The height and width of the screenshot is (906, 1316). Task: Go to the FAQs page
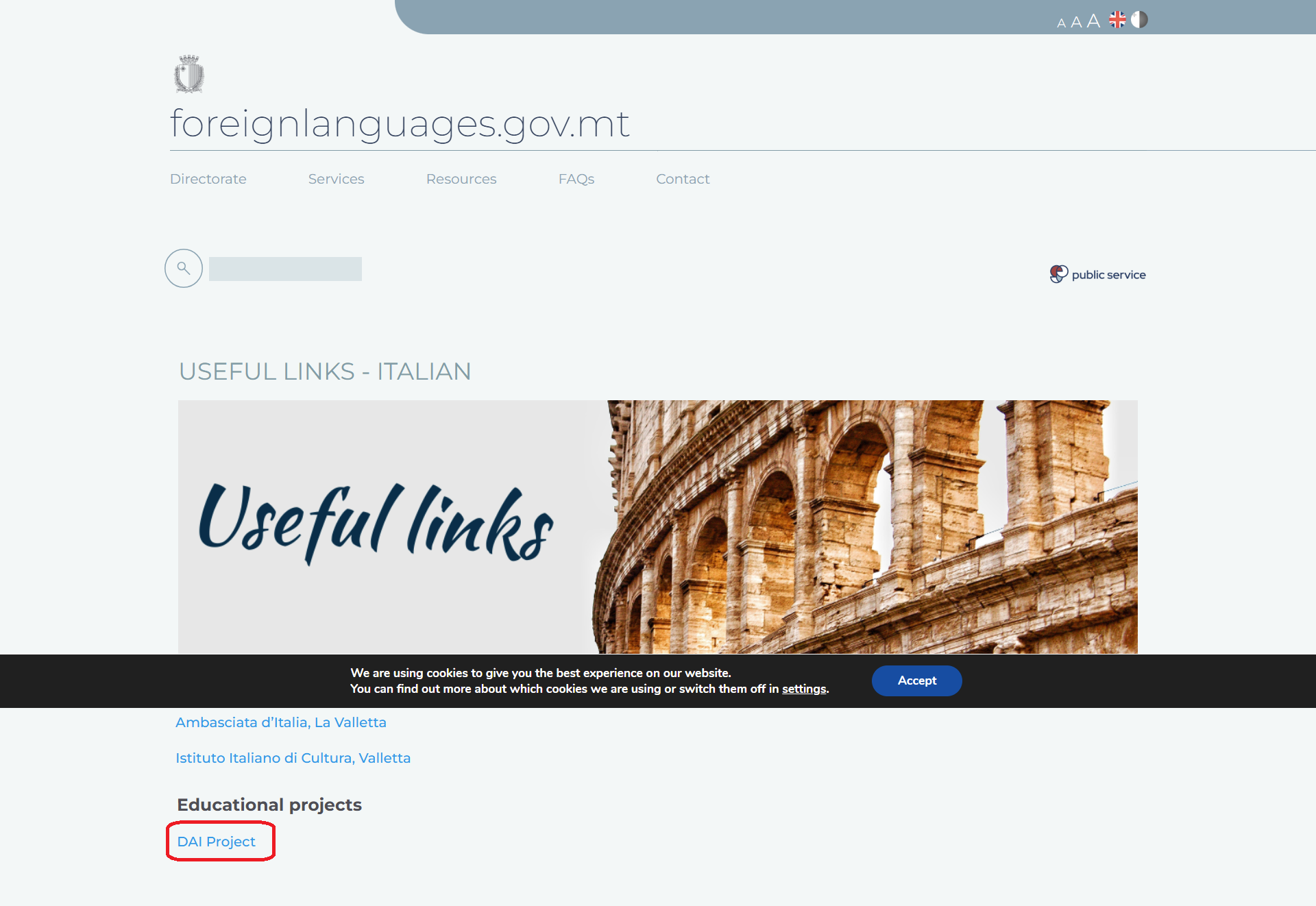point(576,179)
